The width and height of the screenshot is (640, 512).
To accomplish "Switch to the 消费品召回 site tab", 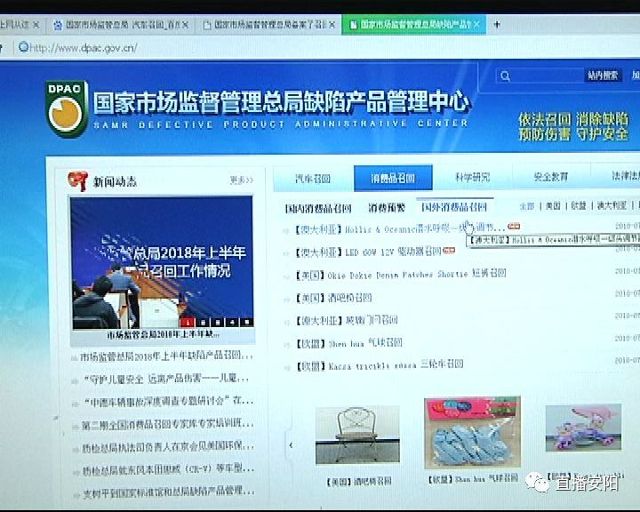I will [x=393, y=178].
